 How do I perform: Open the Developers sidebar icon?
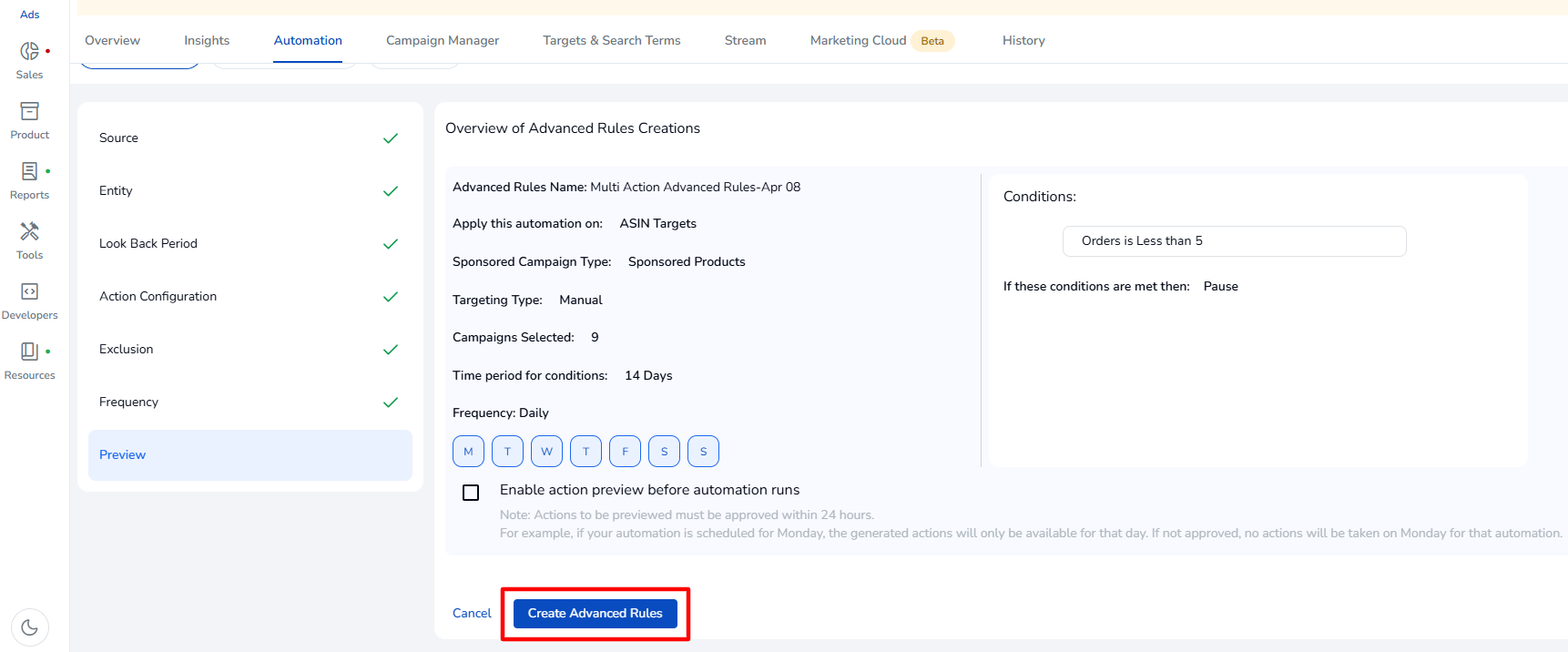tap(29, 292)
